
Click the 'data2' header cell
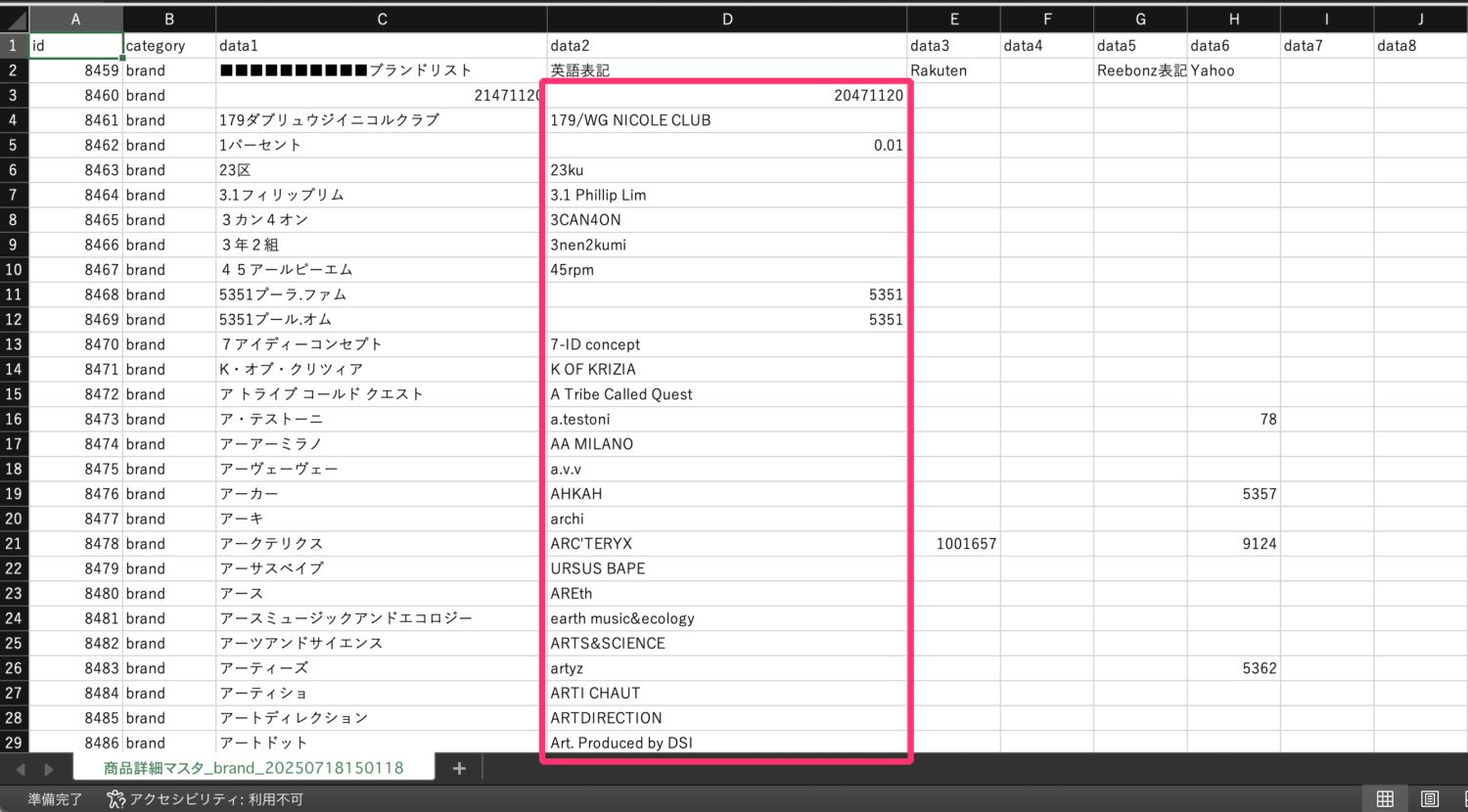pyautogui.click(x=727, y=45)
